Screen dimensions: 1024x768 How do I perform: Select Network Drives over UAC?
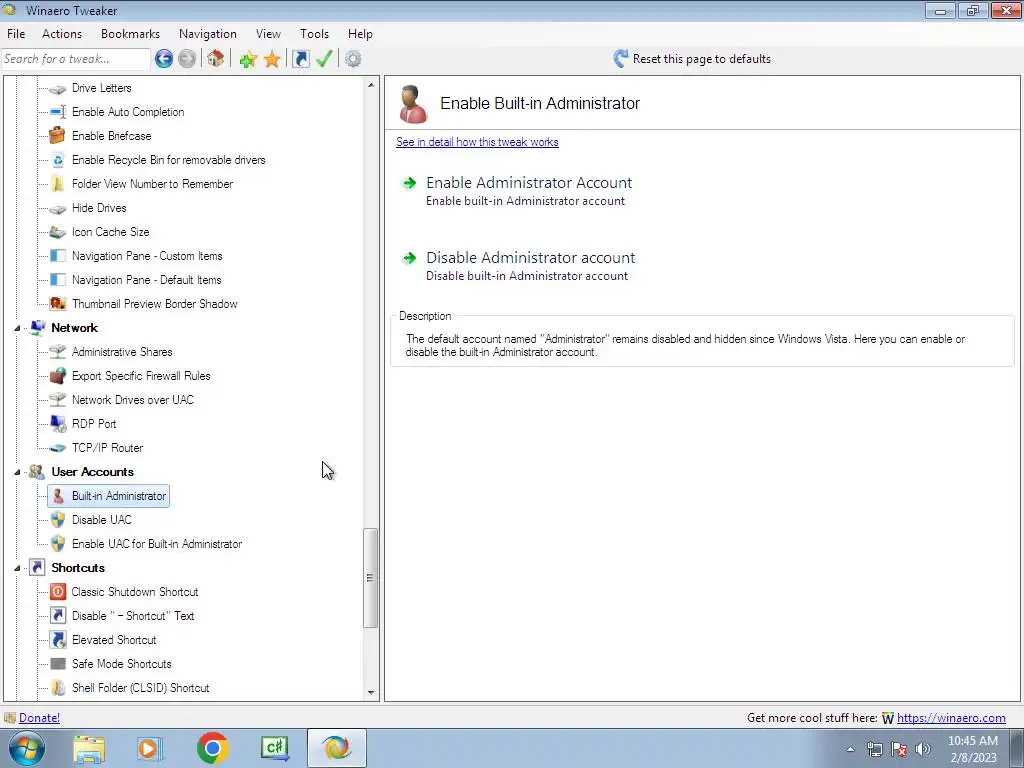tap(133, 400)
